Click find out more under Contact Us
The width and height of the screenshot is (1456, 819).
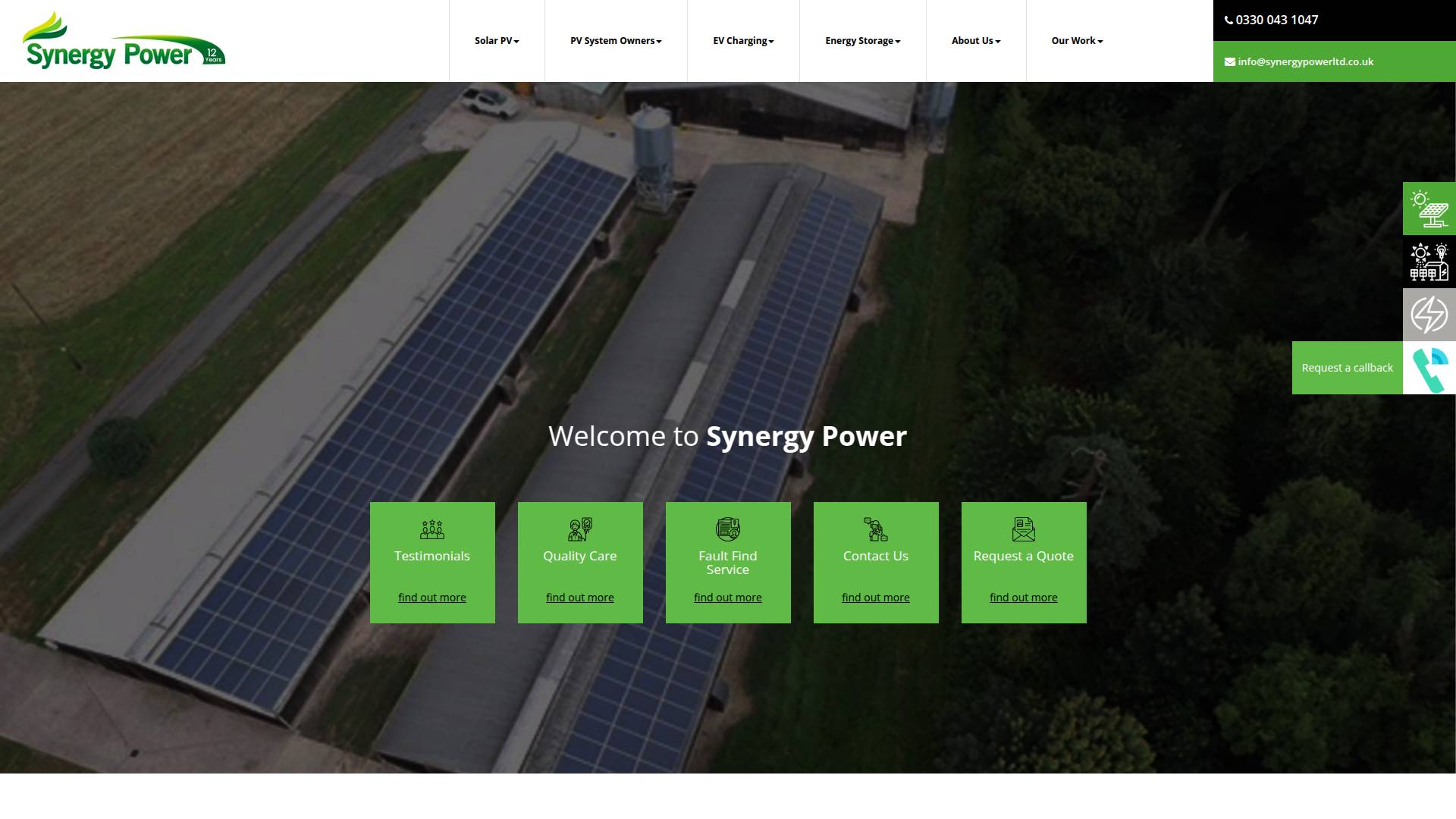point(876,598)
